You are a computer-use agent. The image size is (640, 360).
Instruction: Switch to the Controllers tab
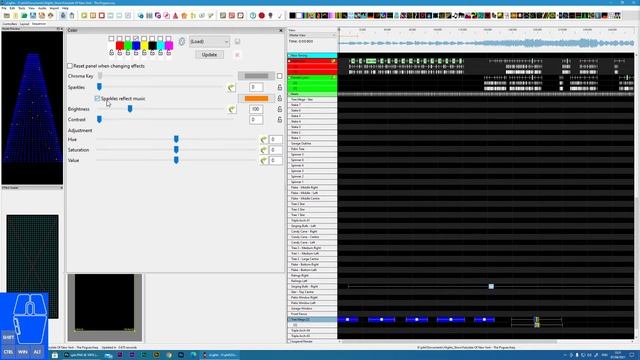click(10, 24)
